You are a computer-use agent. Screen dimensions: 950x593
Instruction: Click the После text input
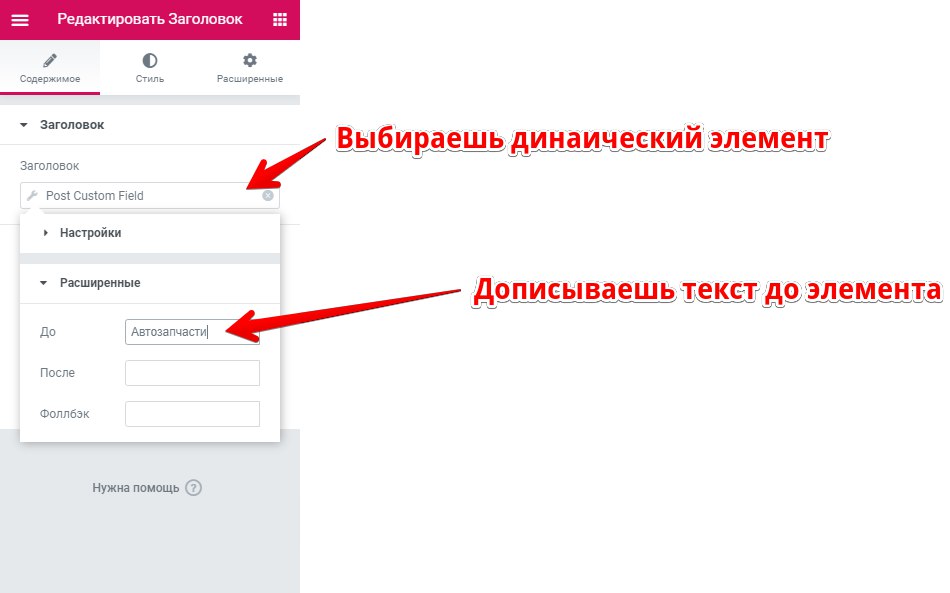click(x=192, y=373)
